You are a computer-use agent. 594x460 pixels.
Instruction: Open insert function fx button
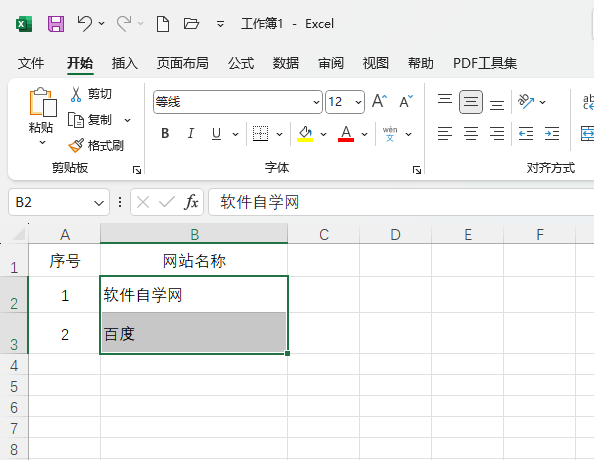pyautogui.click(x=191, y=202)
